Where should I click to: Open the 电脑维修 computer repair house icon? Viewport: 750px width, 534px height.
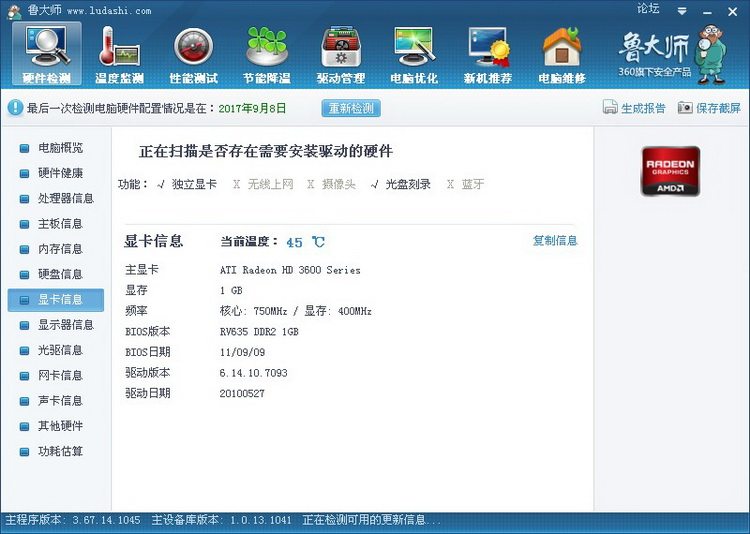562,54
